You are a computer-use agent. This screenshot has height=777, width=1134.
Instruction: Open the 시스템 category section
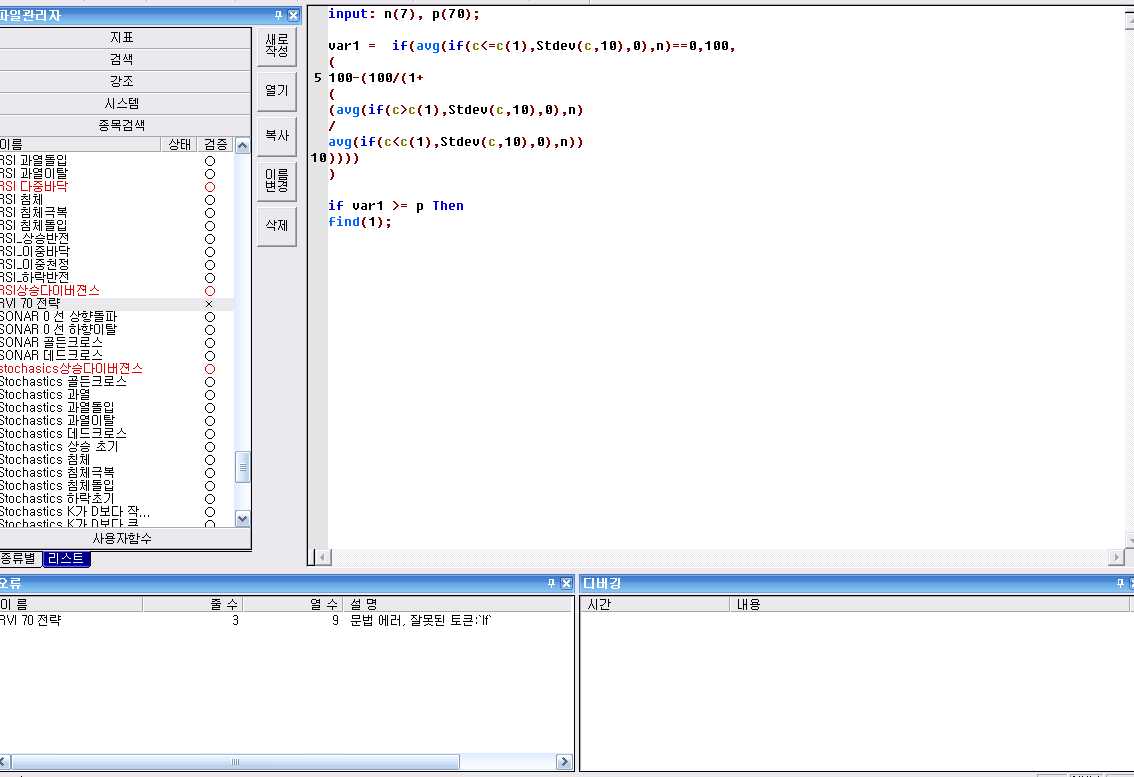click(x=124, y=103)
